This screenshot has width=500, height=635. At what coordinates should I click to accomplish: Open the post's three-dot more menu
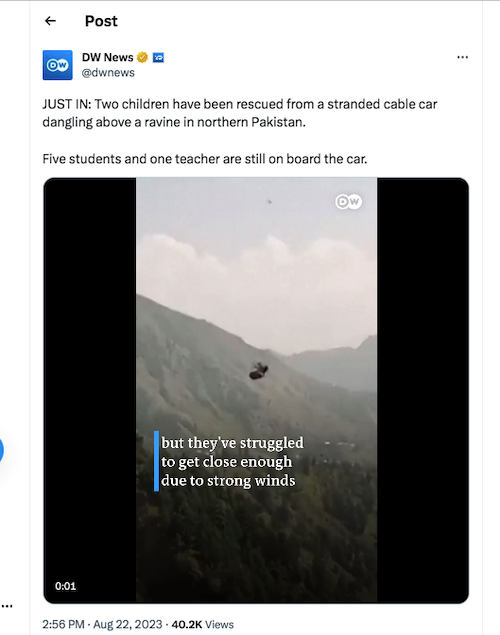(462, 57)
